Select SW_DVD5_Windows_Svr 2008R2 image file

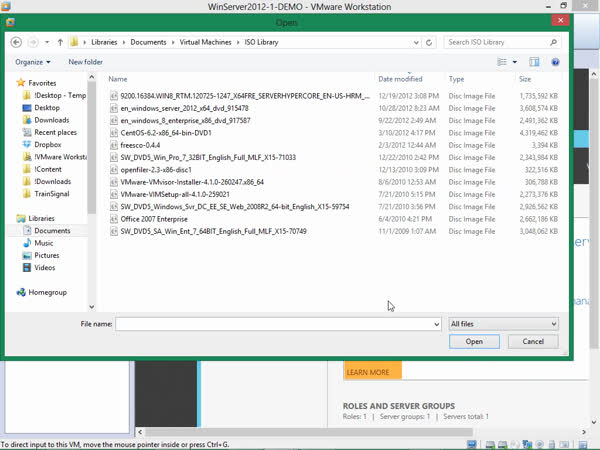235,207
